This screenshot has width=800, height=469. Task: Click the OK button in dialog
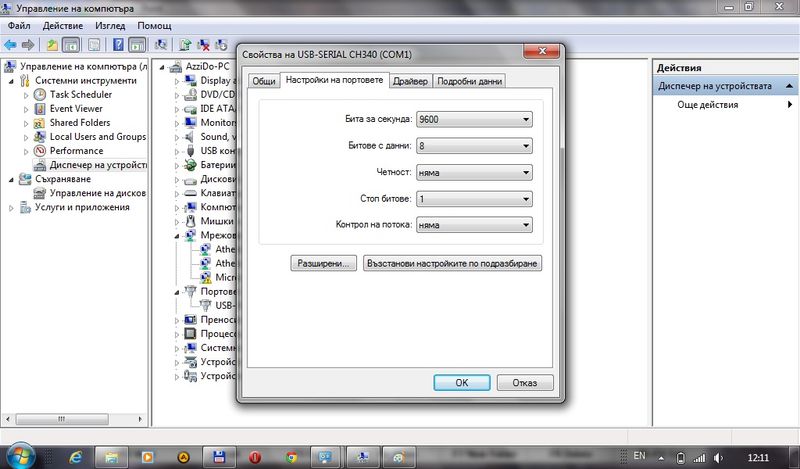pyautogui.click(x=461, y=382)
